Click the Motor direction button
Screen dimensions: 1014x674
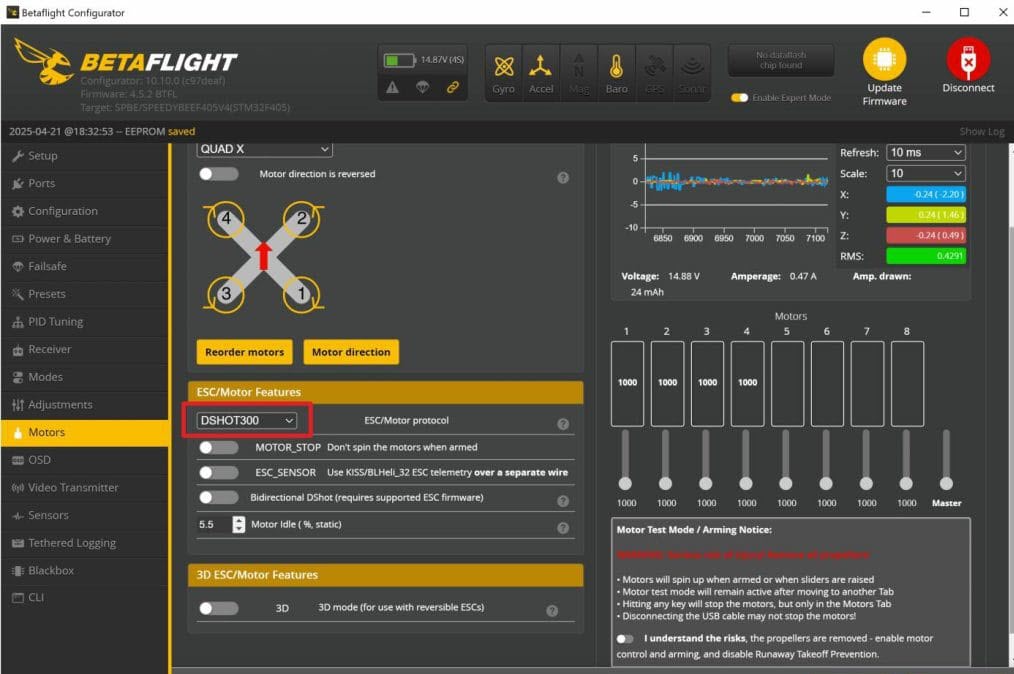coord(351,353)
